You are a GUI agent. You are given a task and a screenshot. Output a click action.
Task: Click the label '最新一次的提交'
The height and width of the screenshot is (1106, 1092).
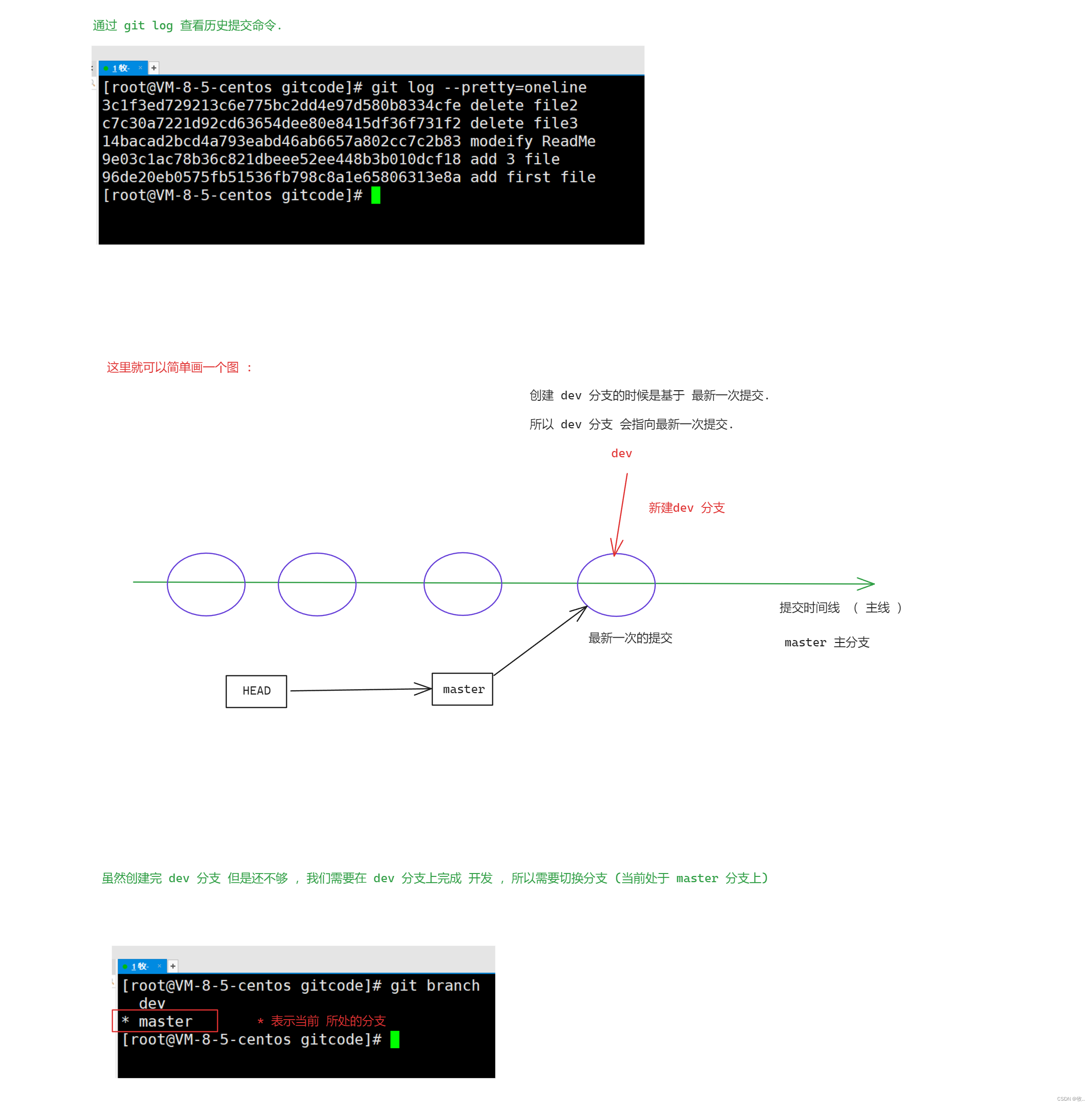tap(631, 638)
